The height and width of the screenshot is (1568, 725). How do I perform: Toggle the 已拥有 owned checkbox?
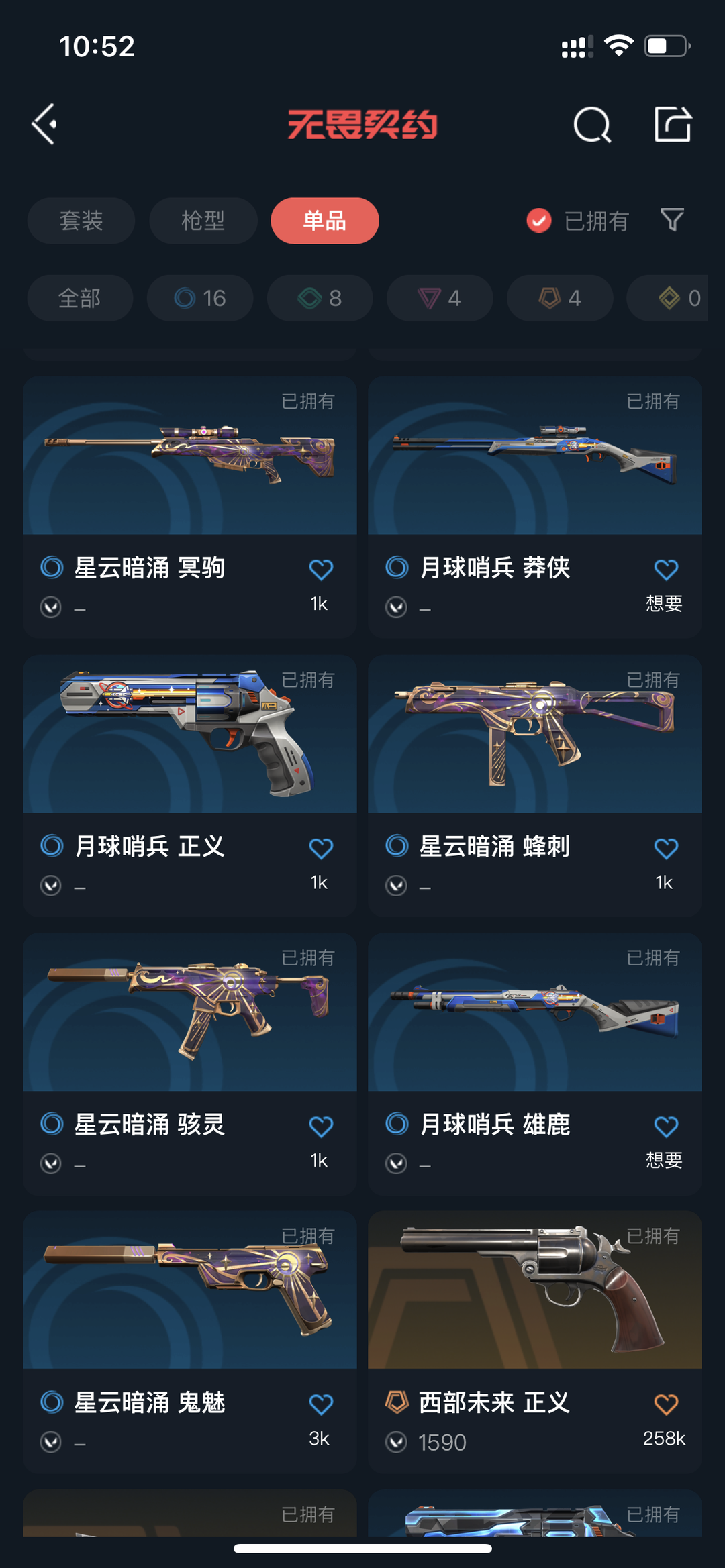coord(539,220)
